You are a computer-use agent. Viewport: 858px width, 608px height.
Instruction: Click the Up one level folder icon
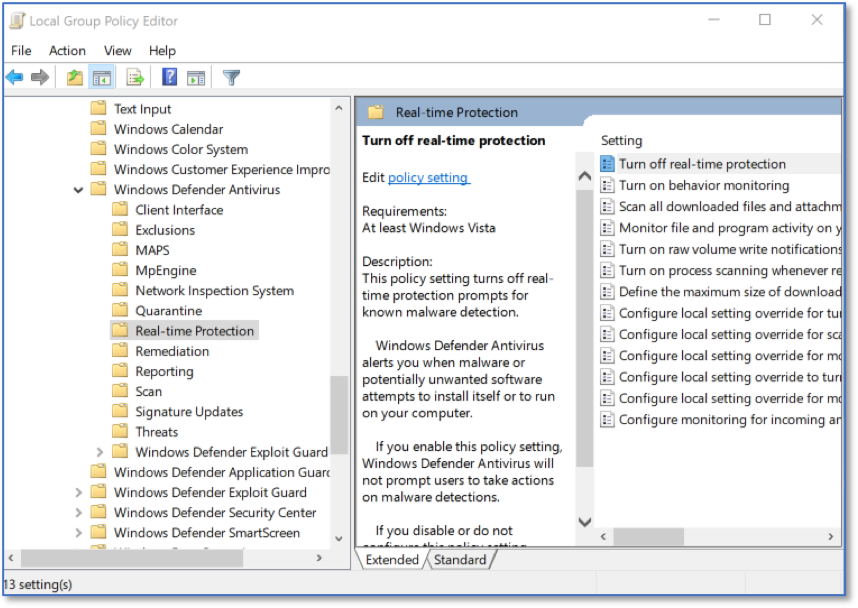pos(74,77)
